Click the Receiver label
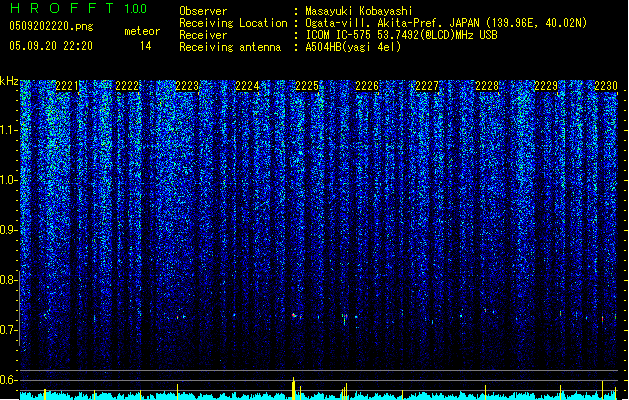629x400 pixels. click(x=203, y=35)
